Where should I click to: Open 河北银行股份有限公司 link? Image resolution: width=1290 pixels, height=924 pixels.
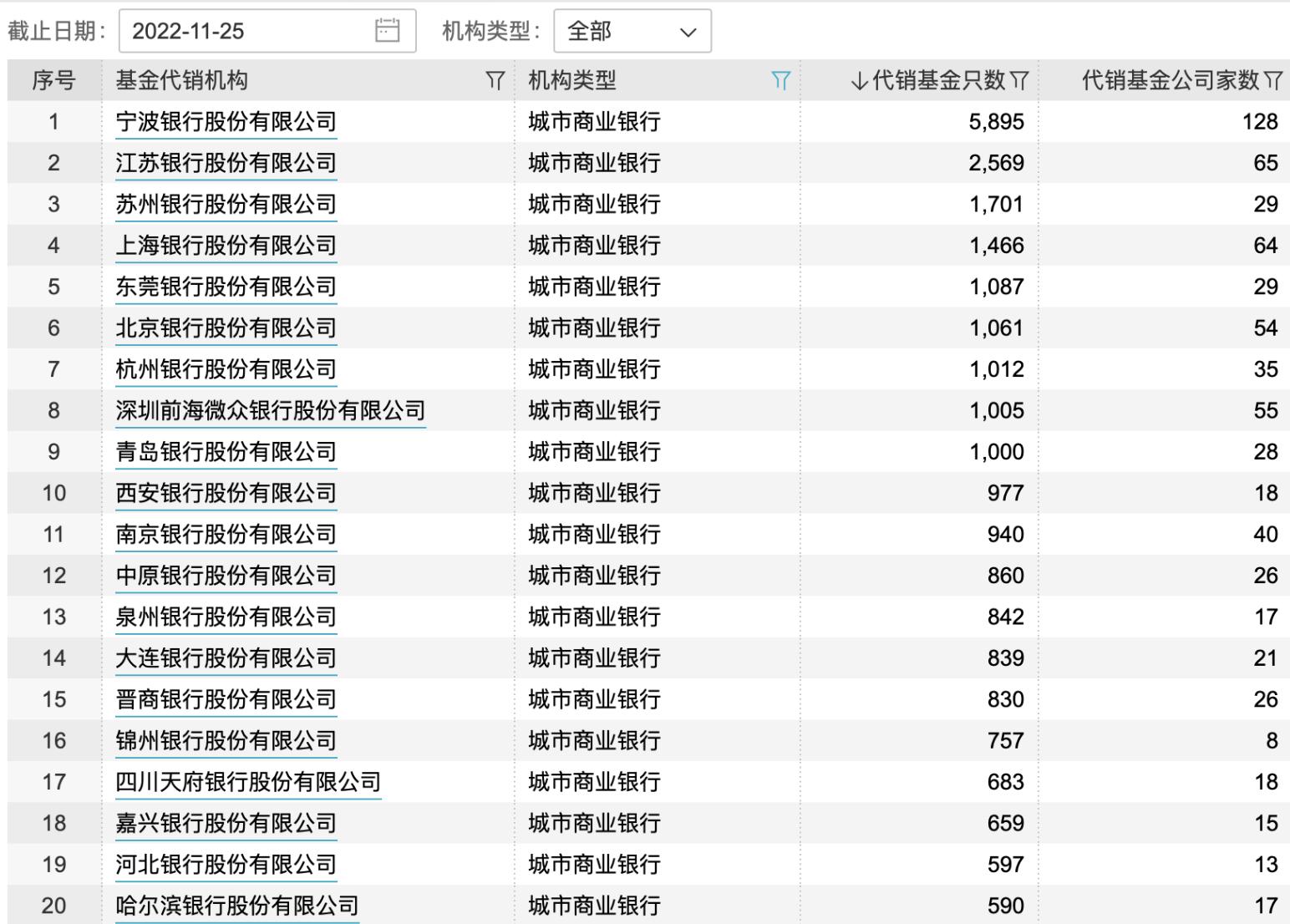tap(226, 865)
